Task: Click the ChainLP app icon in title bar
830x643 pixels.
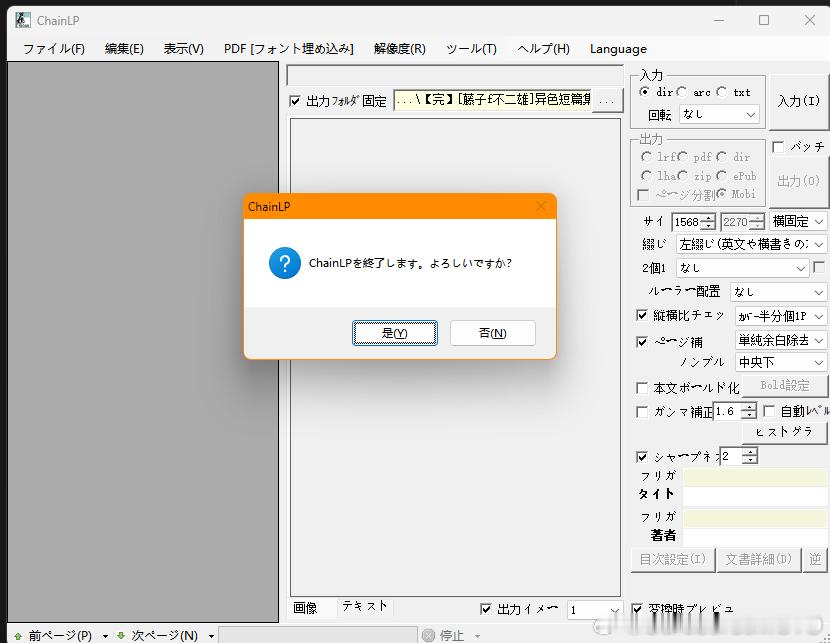Action: 23,20
